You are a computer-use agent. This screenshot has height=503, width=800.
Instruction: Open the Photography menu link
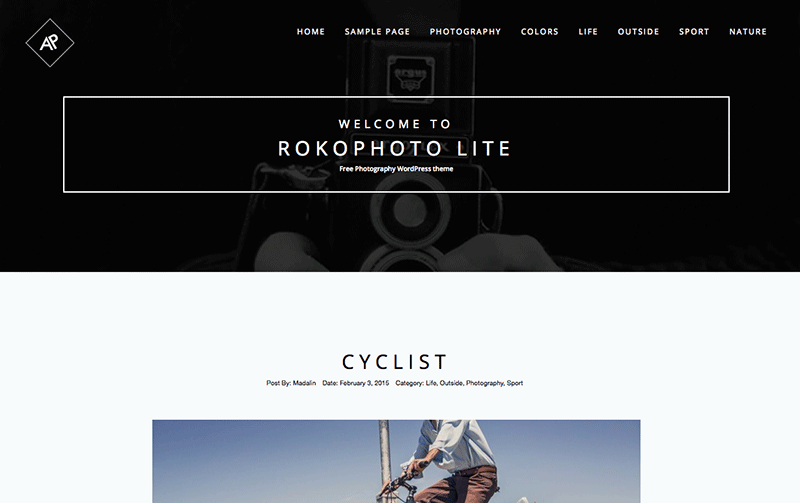point(465,32)
